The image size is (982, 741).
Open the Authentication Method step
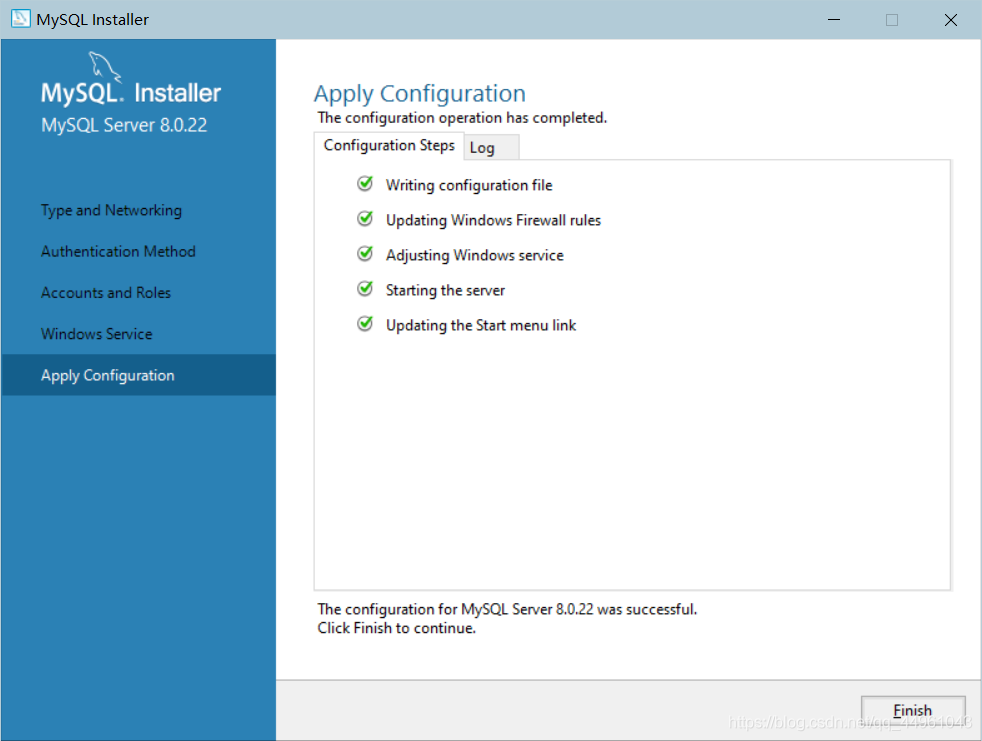coord(118,251)
